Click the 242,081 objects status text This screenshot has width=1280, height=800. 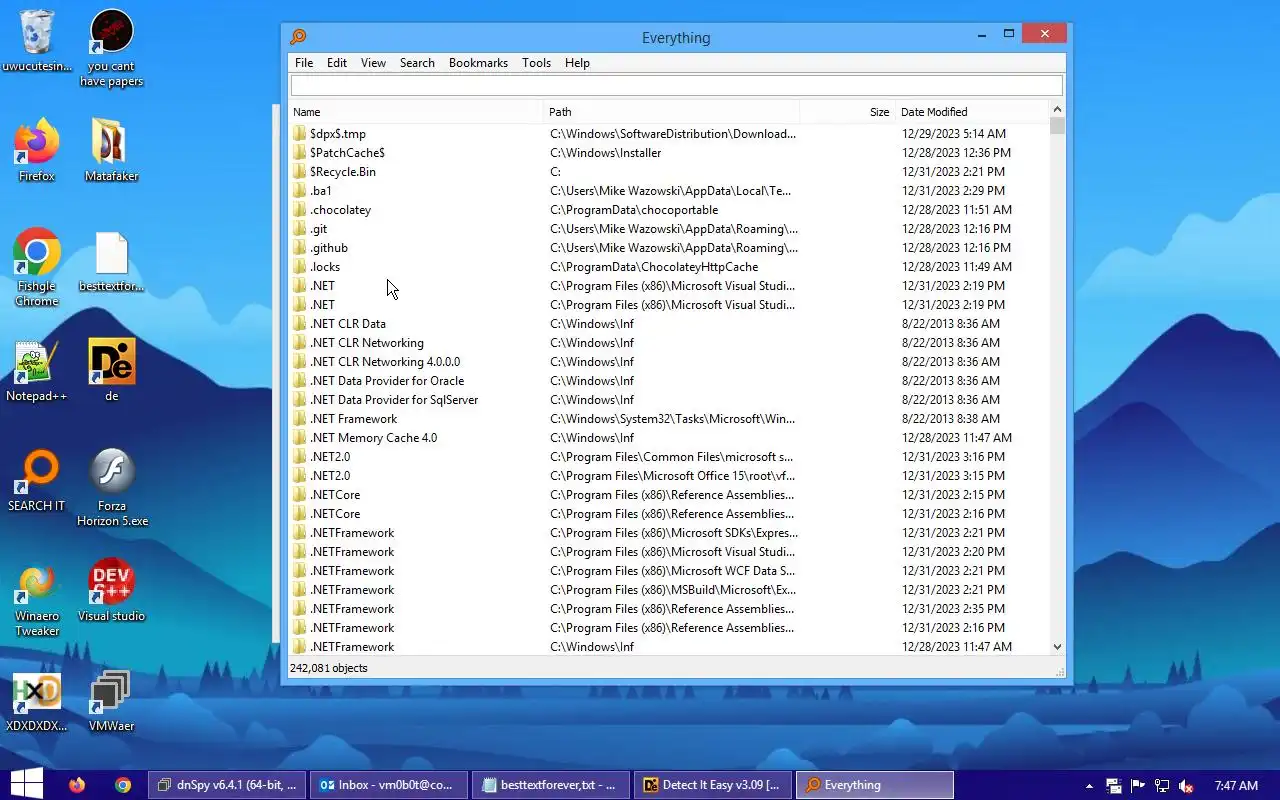(x=329, y=668)
